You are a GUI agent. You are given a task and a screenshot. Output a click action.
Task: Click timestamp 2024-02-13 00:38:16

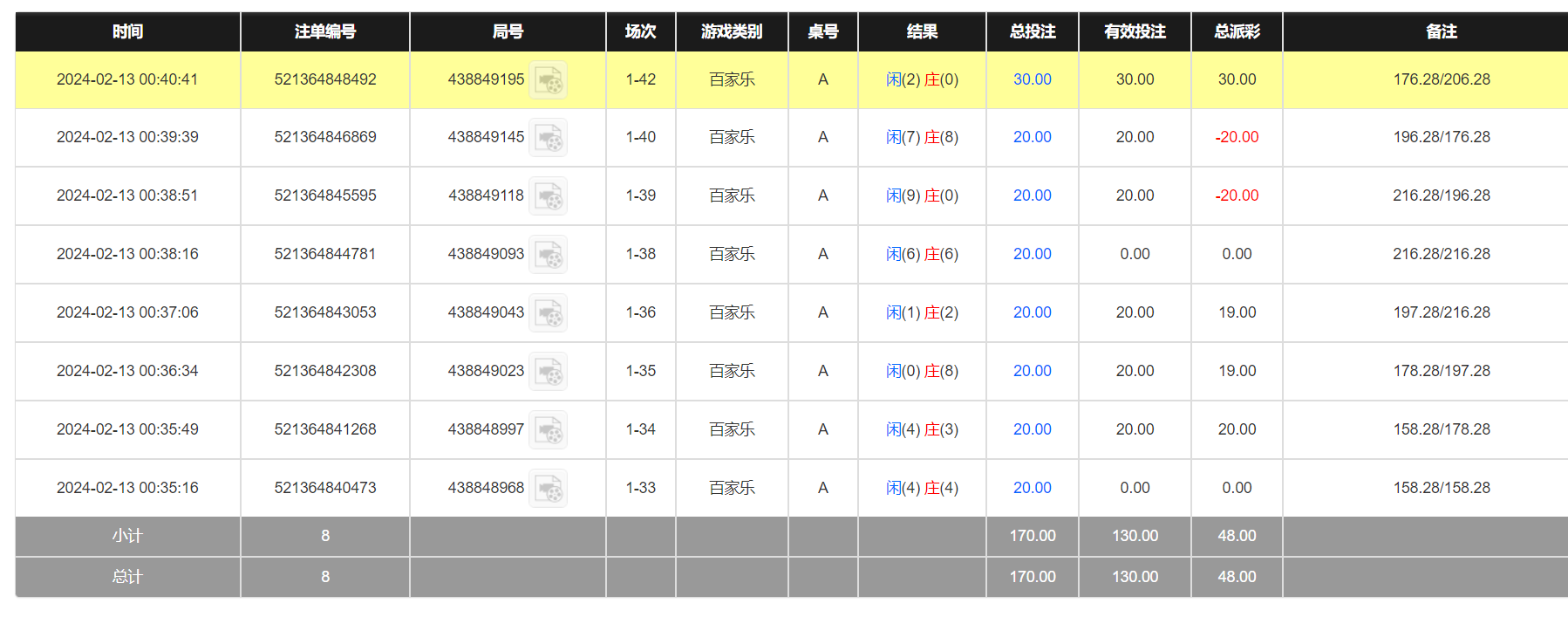point(127,254)
